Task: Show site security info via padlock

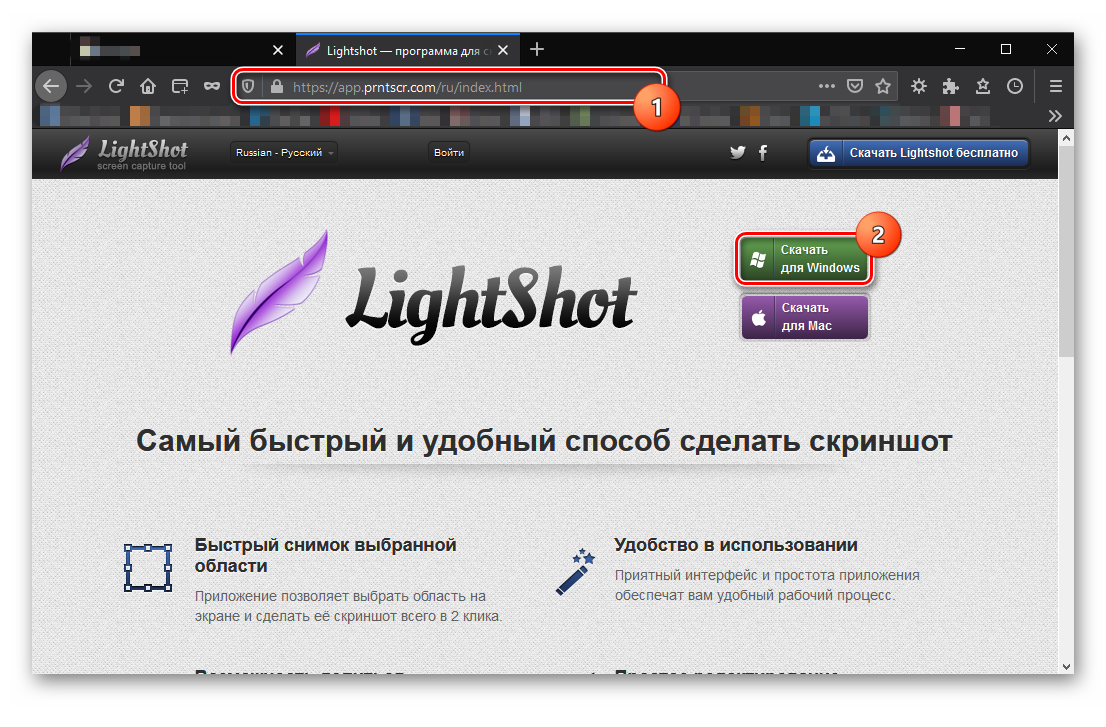Action: 277,87
